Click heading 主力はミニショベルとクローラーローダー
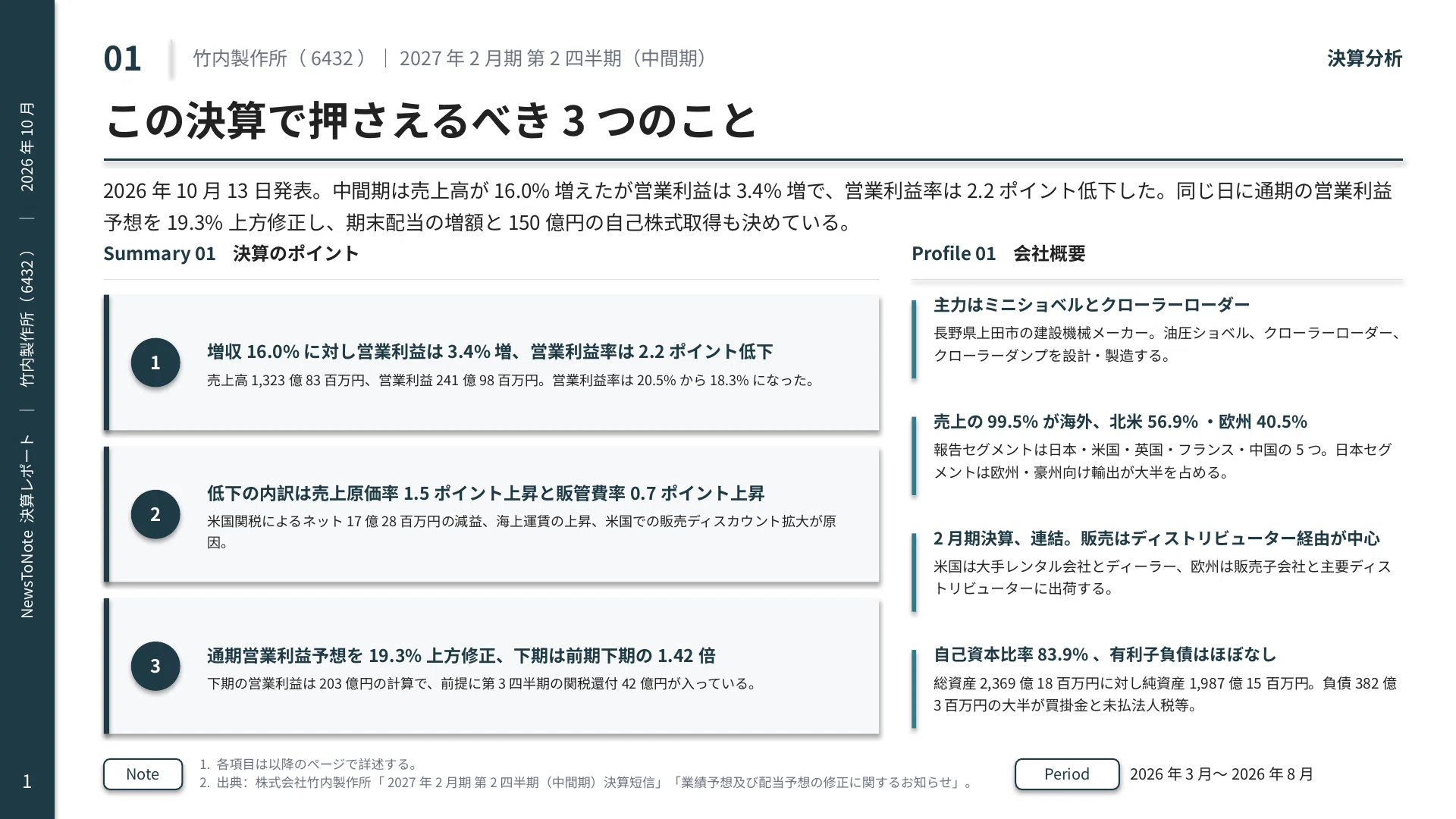 pyautogui.click(x=1091, y=305)
